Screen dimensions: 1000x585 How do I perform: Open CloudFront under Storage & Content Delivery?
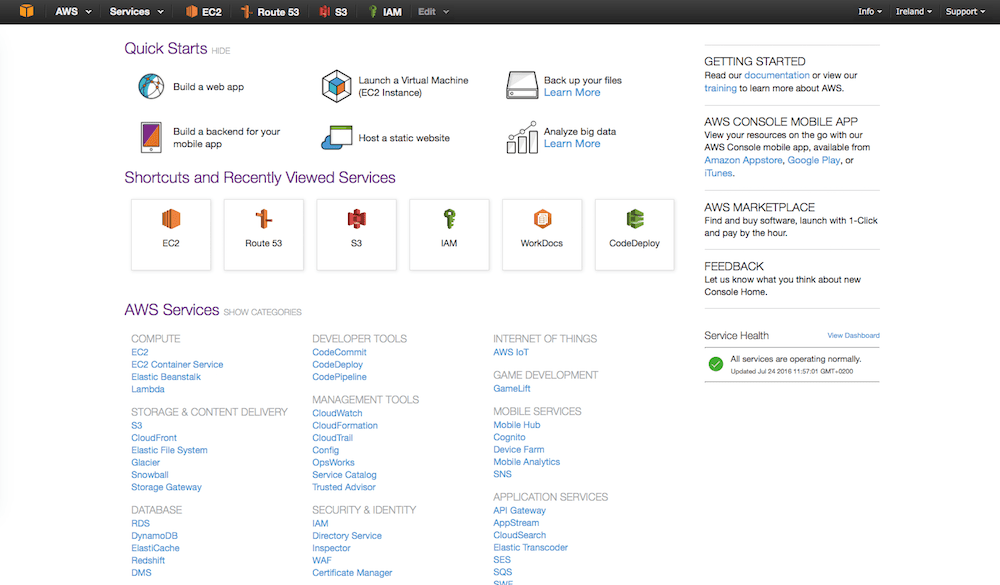coord(154,438)
